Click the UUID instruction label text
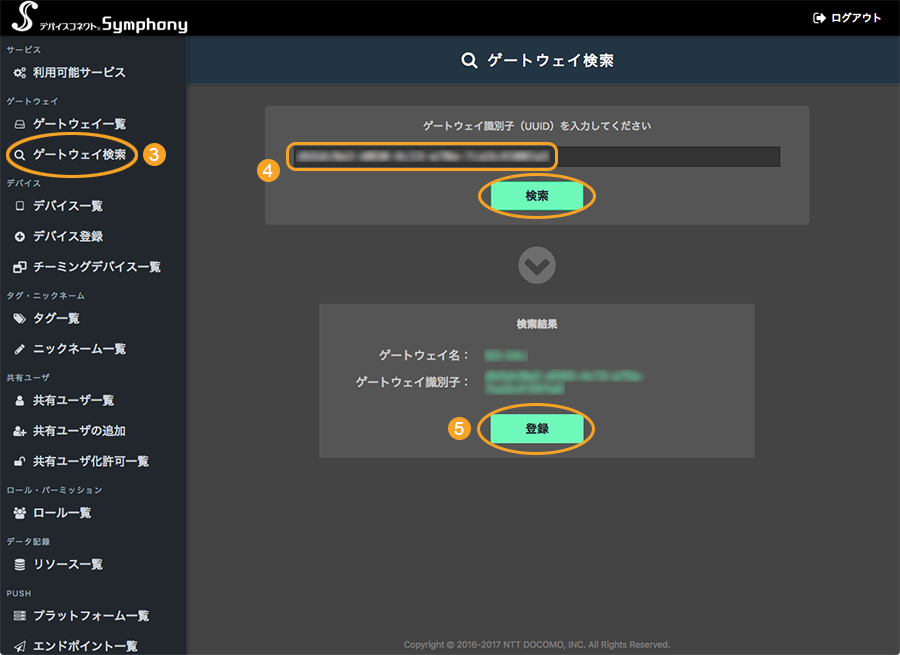The height and width of the screenshot is (655, 900). click(x=537, y=126)
